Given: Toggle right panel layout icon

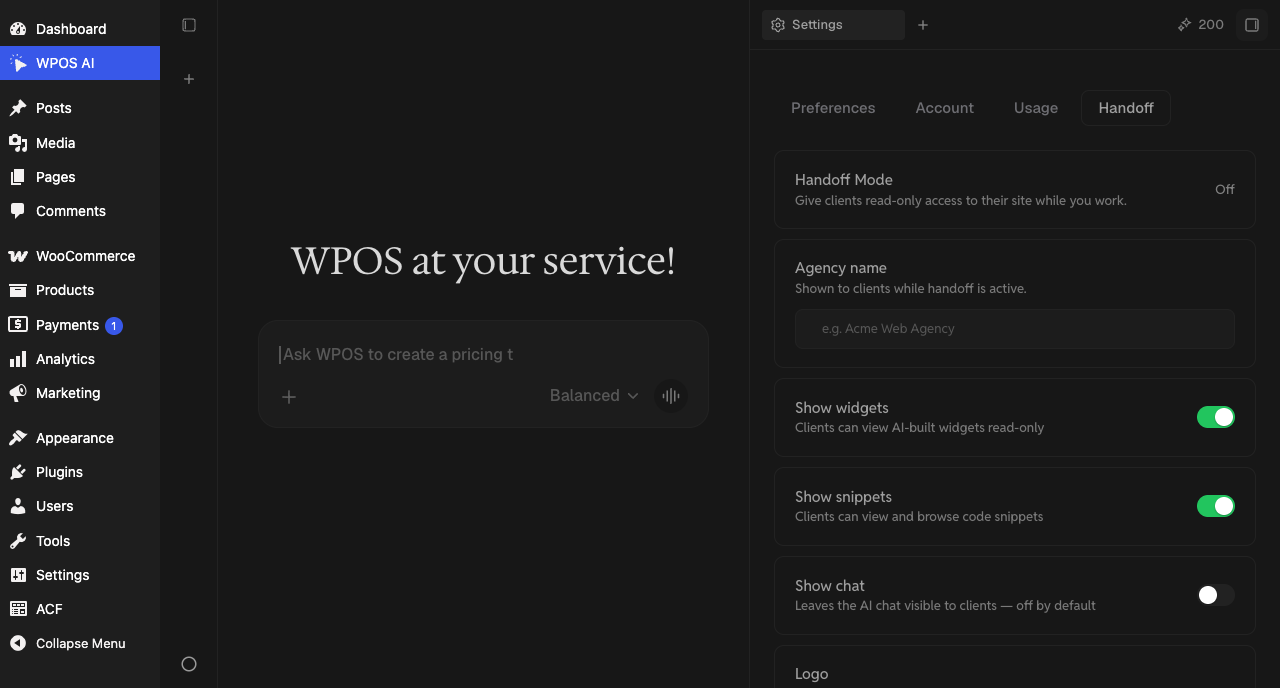Looking at the screenshot, I should 1252,25.
